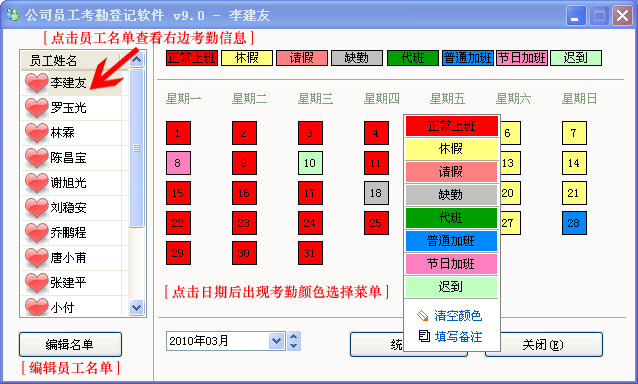Click the heart icon next to 唐小甫
This screenshot has height=384, width=638.
(36, 258)
